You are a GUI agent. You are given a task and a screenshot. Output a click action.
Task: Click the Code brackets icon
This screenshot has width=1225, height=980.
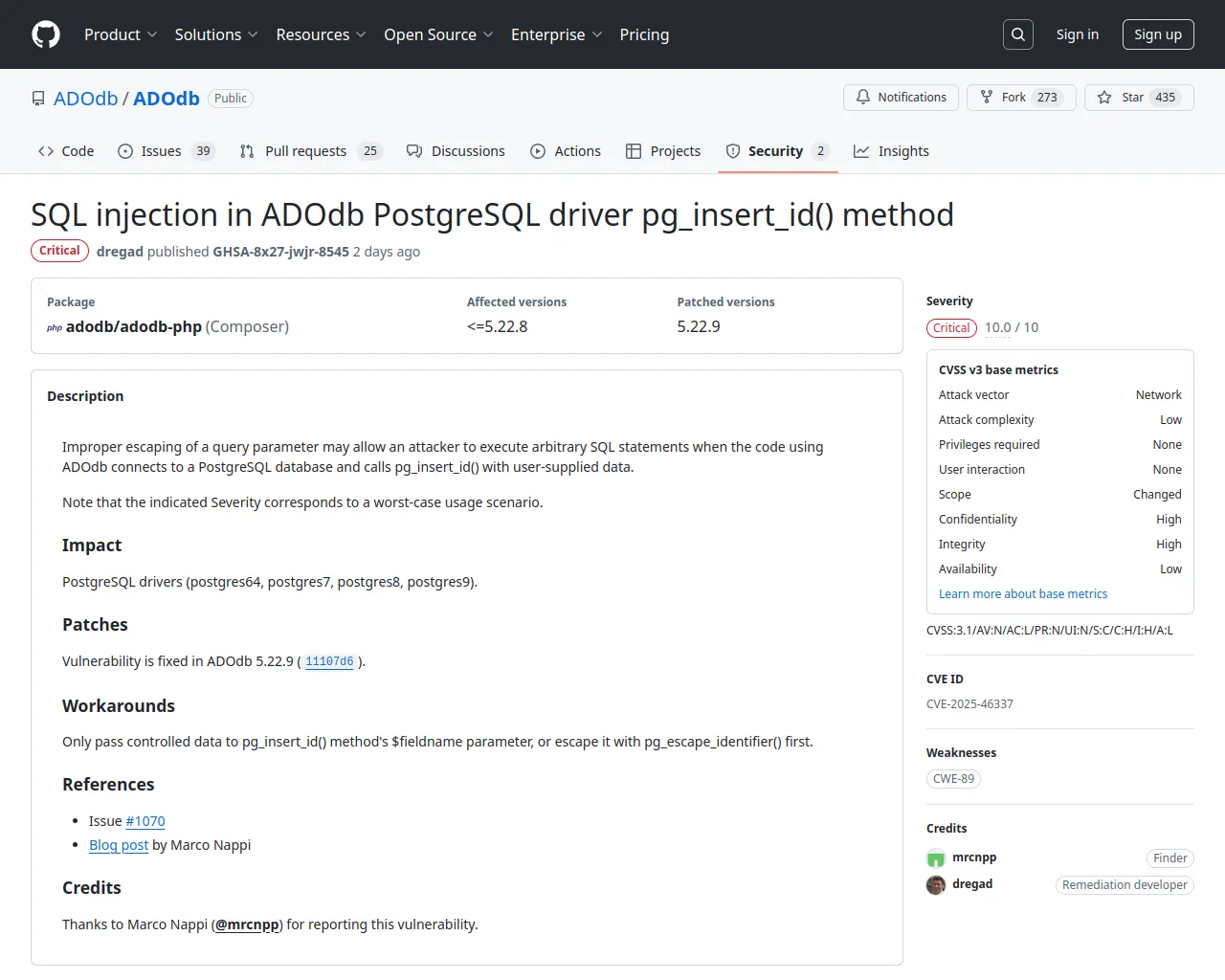(x=46, y=151)
